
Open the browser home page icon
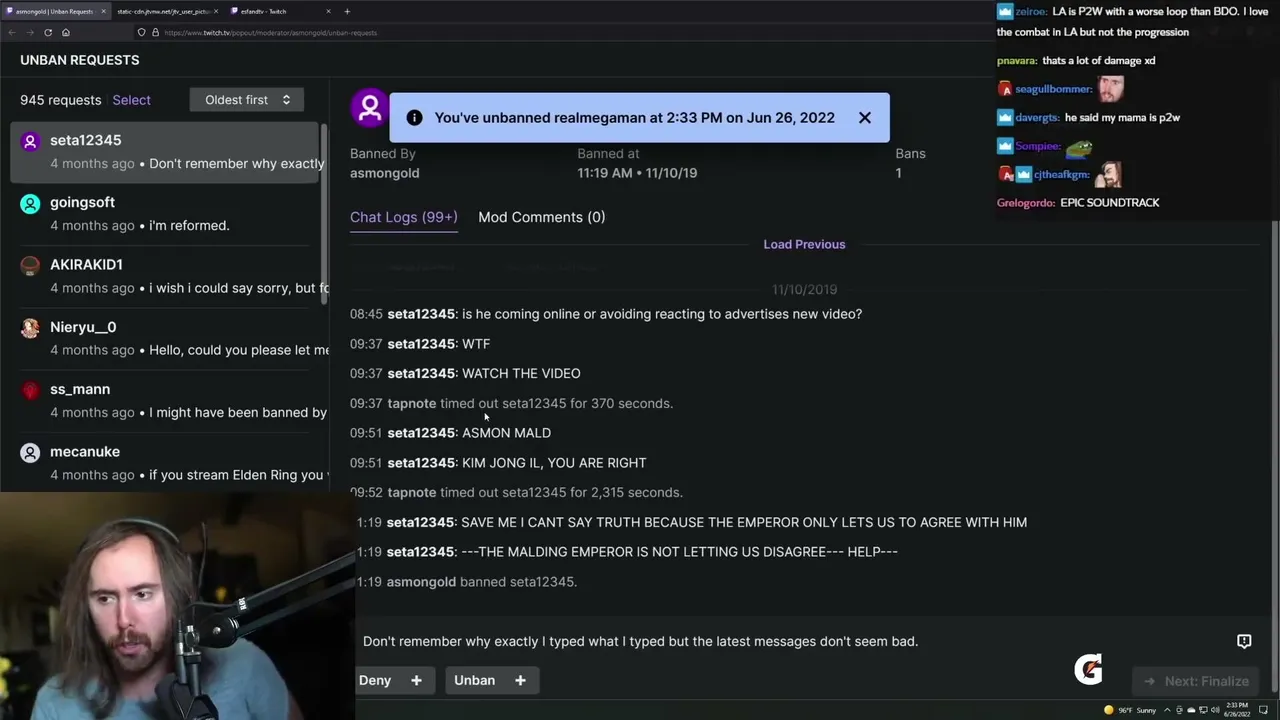click(x=66, y=32)
